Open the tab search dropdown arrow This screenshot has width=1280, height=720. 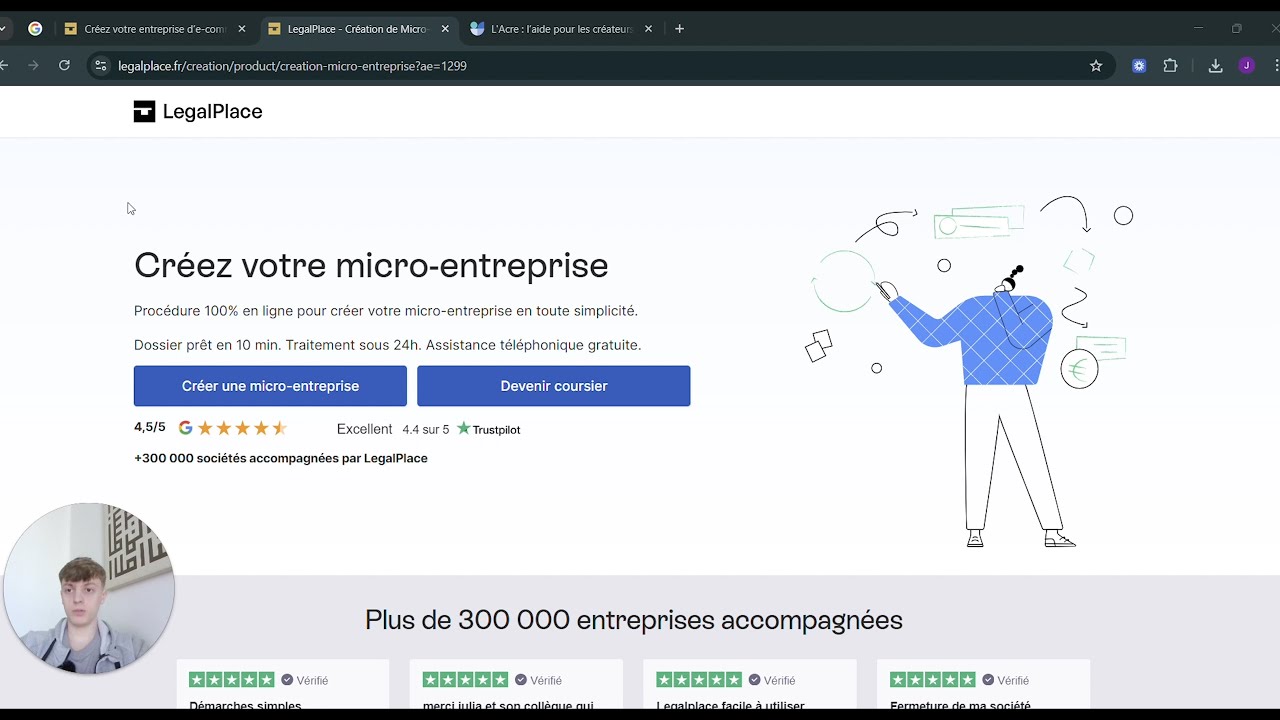pyautogui.click(x=4, y=29)
